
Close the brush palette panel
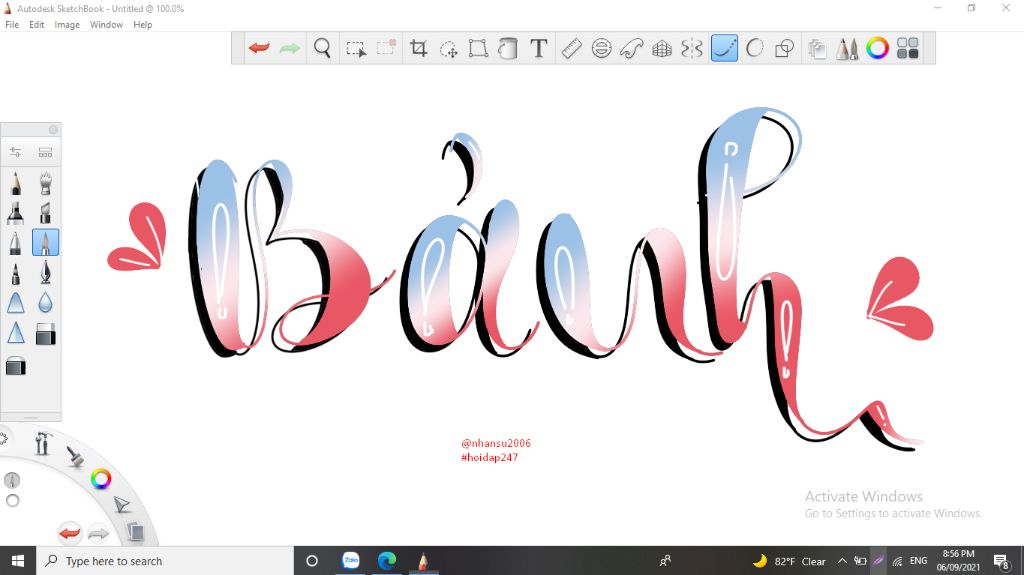click(54, 129)
